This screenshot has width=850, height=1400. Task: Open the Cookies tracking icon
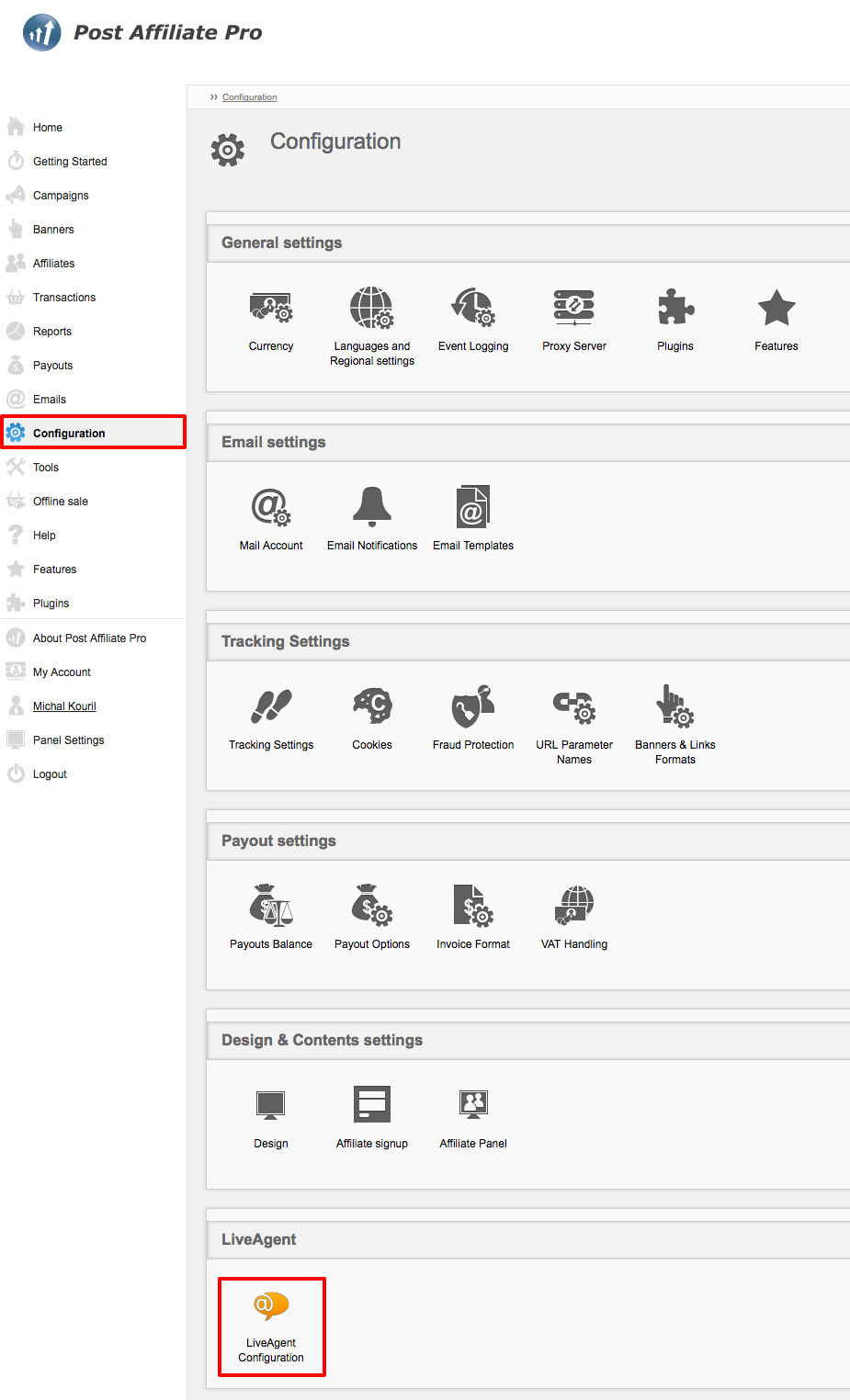coord(372,707)
